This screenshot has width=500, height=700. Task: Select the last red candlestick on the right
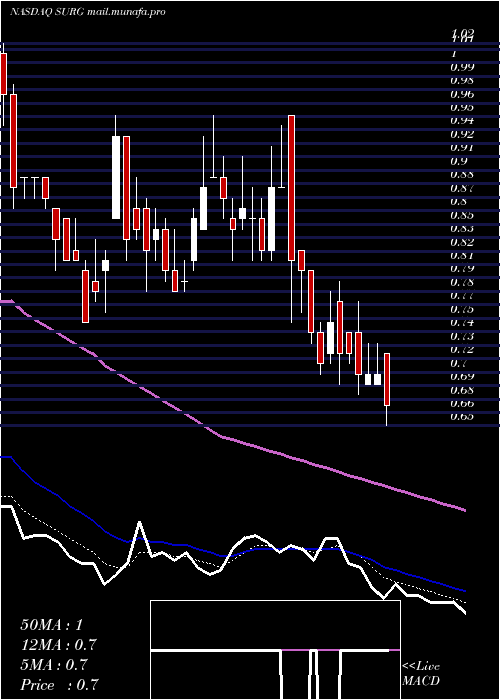[x=387, y=379]
